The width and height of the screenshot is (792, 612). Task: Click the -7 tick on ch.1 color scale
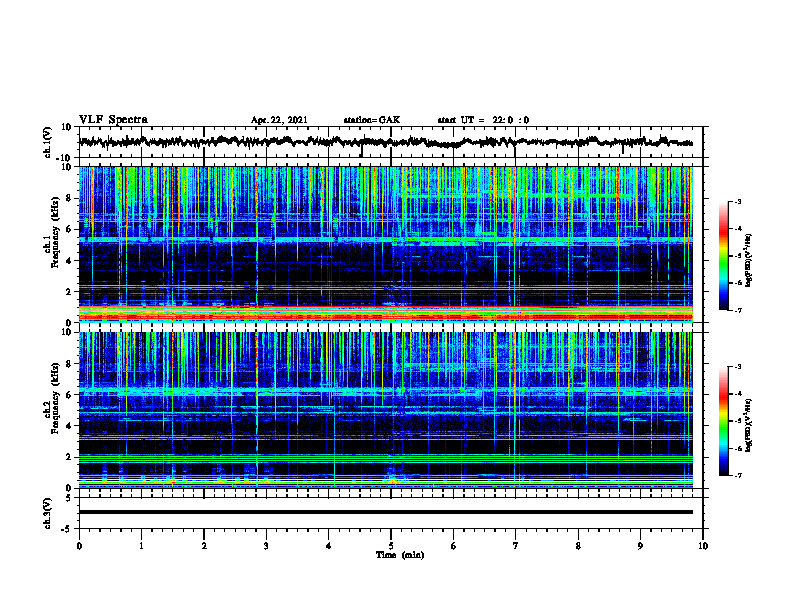point(737,310)
